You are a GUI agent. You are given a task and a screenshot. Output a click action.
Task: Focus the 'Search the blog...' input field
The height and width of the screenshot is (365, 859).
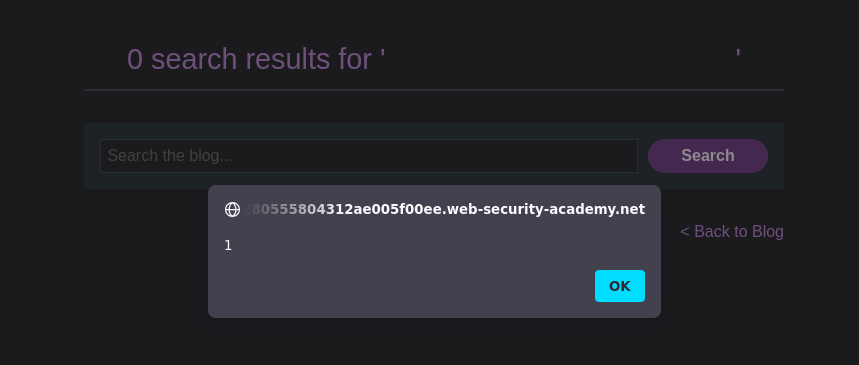tap(369, 156)
